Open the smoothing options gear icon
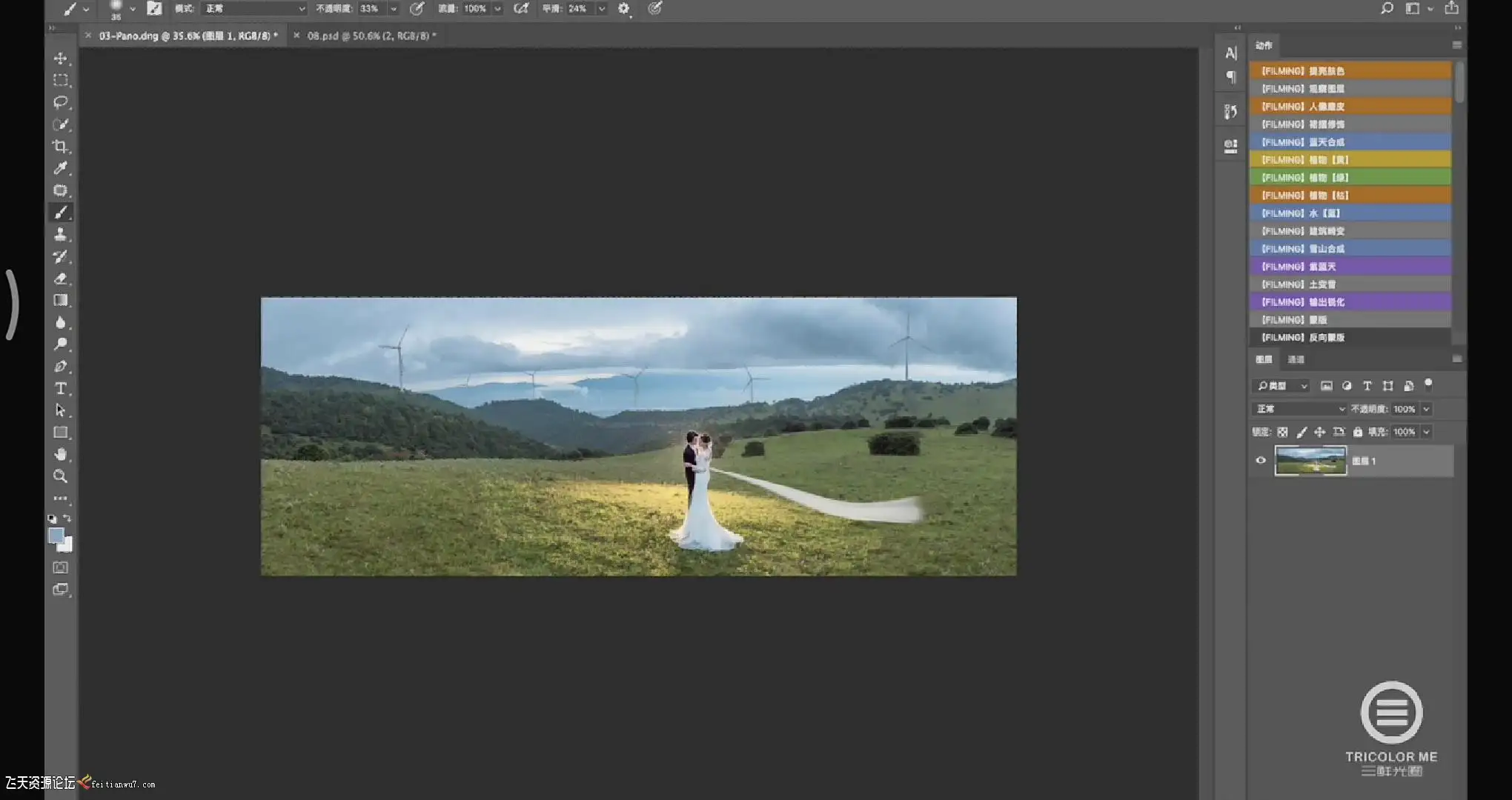 pyautogui.click(x=624, y=9)
